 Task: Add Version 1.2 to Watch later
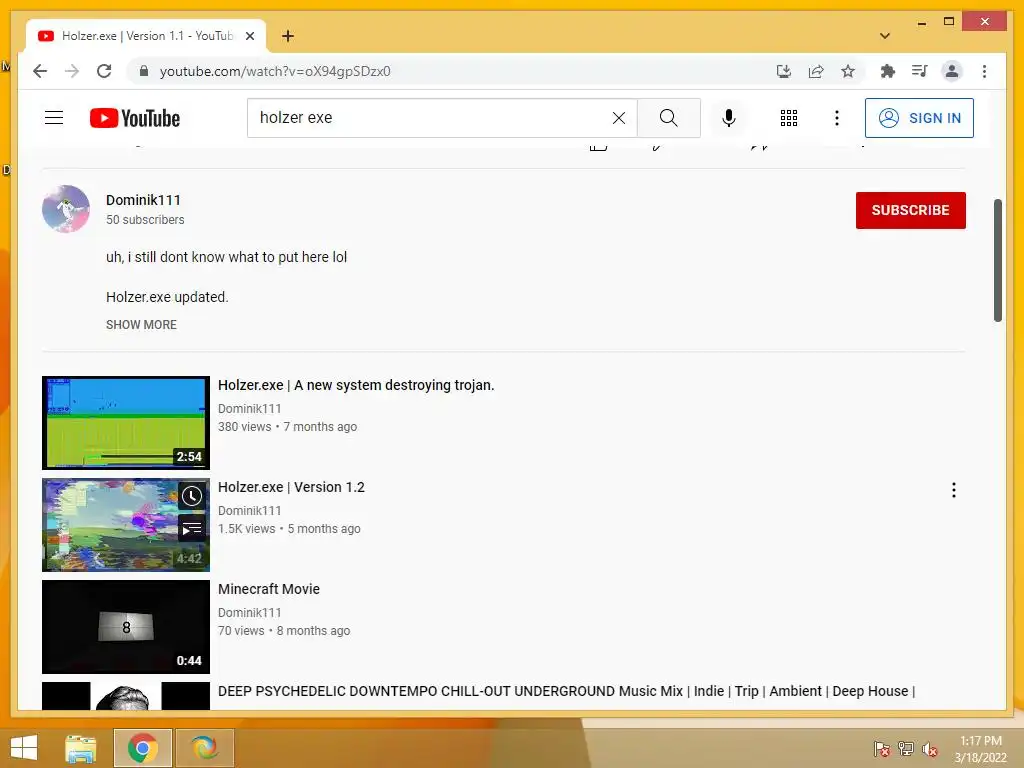click(191, 496)
